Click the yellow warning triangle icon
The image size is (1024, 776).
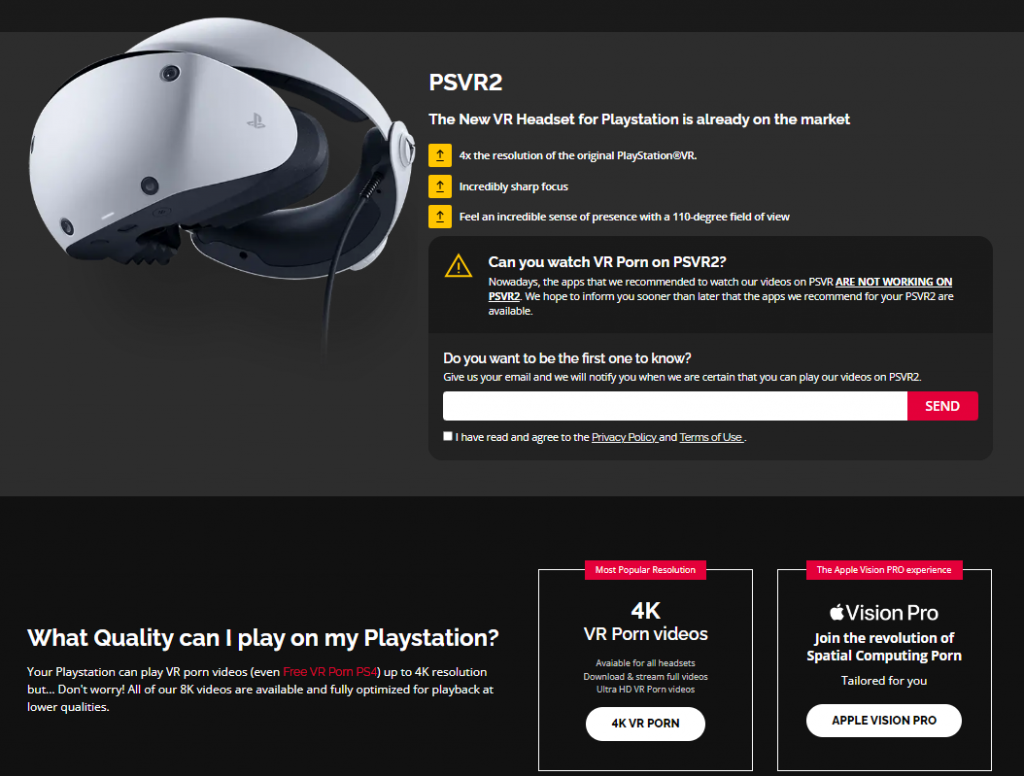[458, 266]
